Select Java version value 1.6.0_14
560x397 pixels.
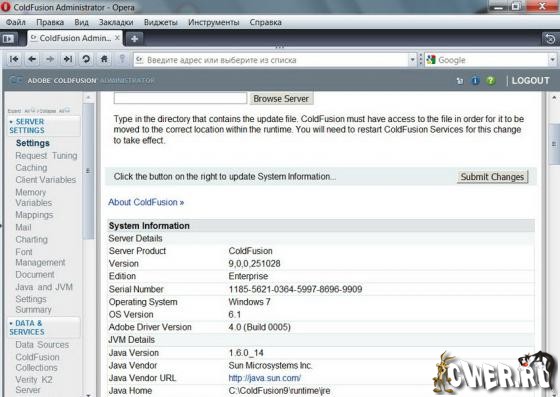[246, 353]
